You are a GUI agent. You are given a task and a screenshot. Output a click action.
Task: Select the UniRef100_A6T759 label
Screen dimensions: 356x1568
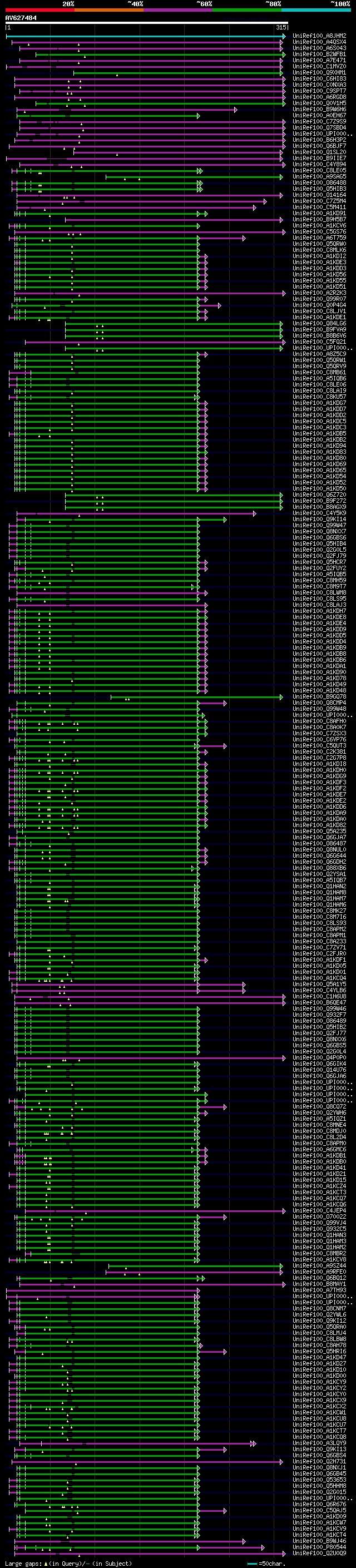(319, 238)
